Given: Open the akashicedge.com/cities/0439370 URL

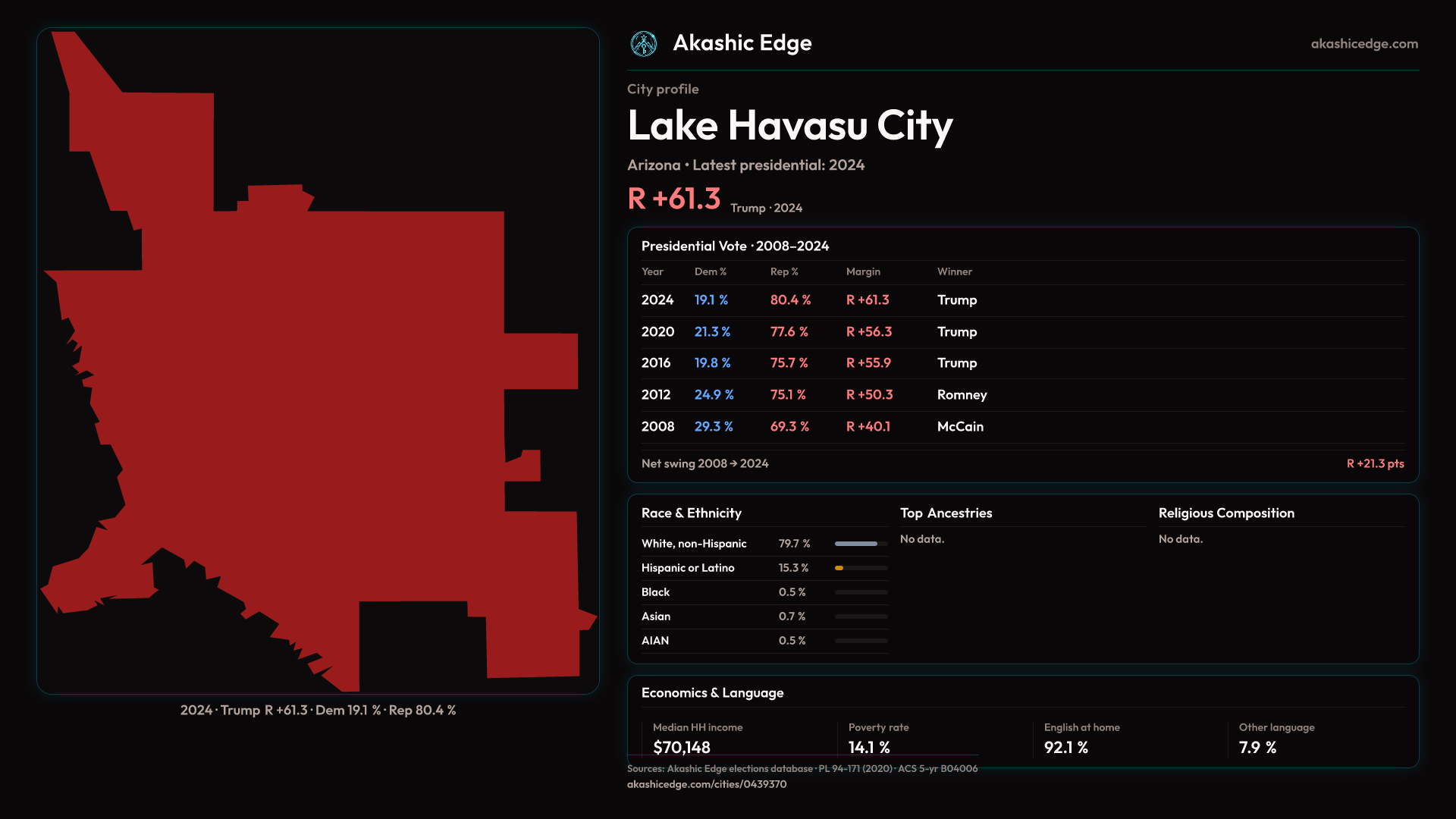Looking at the screenshot, I should click(706, 784).
